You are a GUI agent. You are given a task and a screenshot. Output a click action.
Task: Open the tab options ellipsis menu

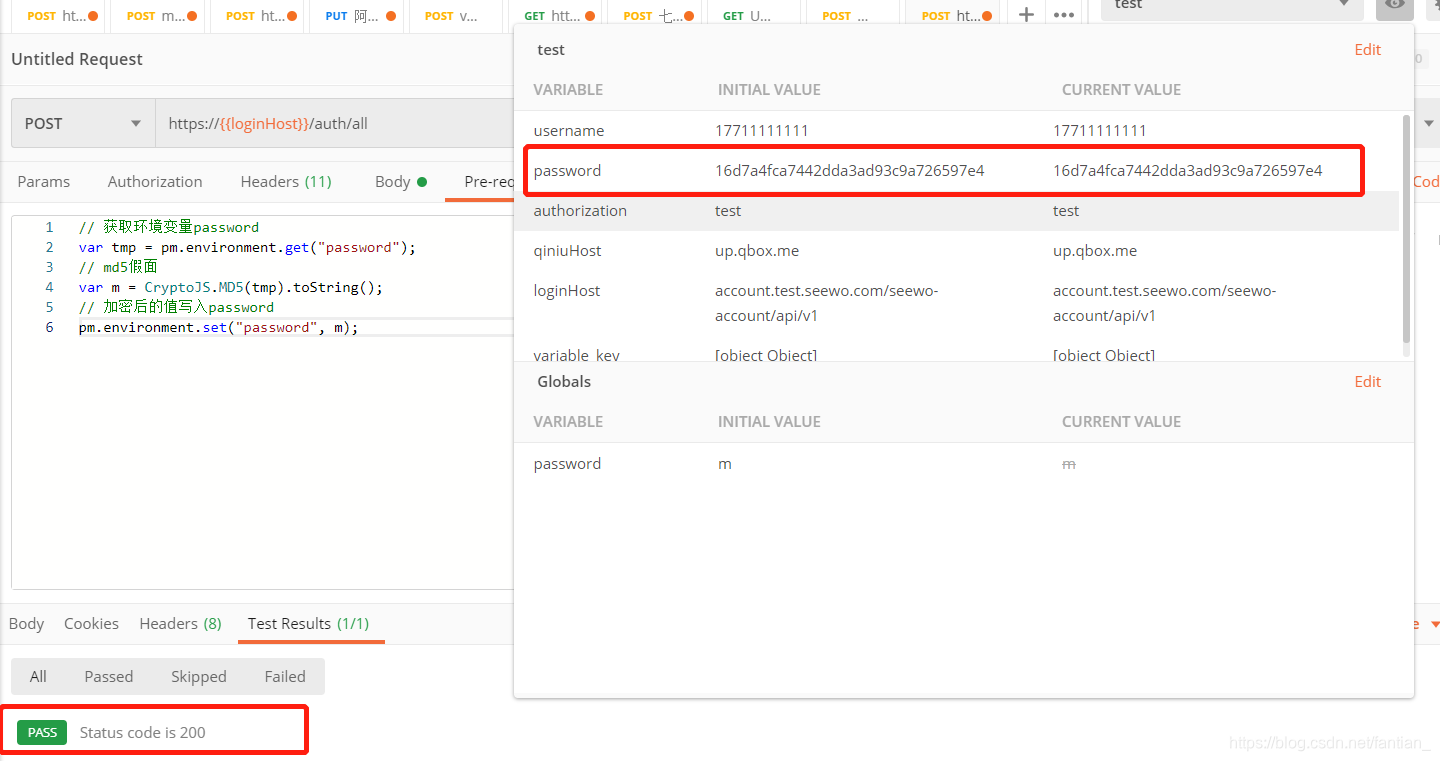click(x=1064, y=15)
